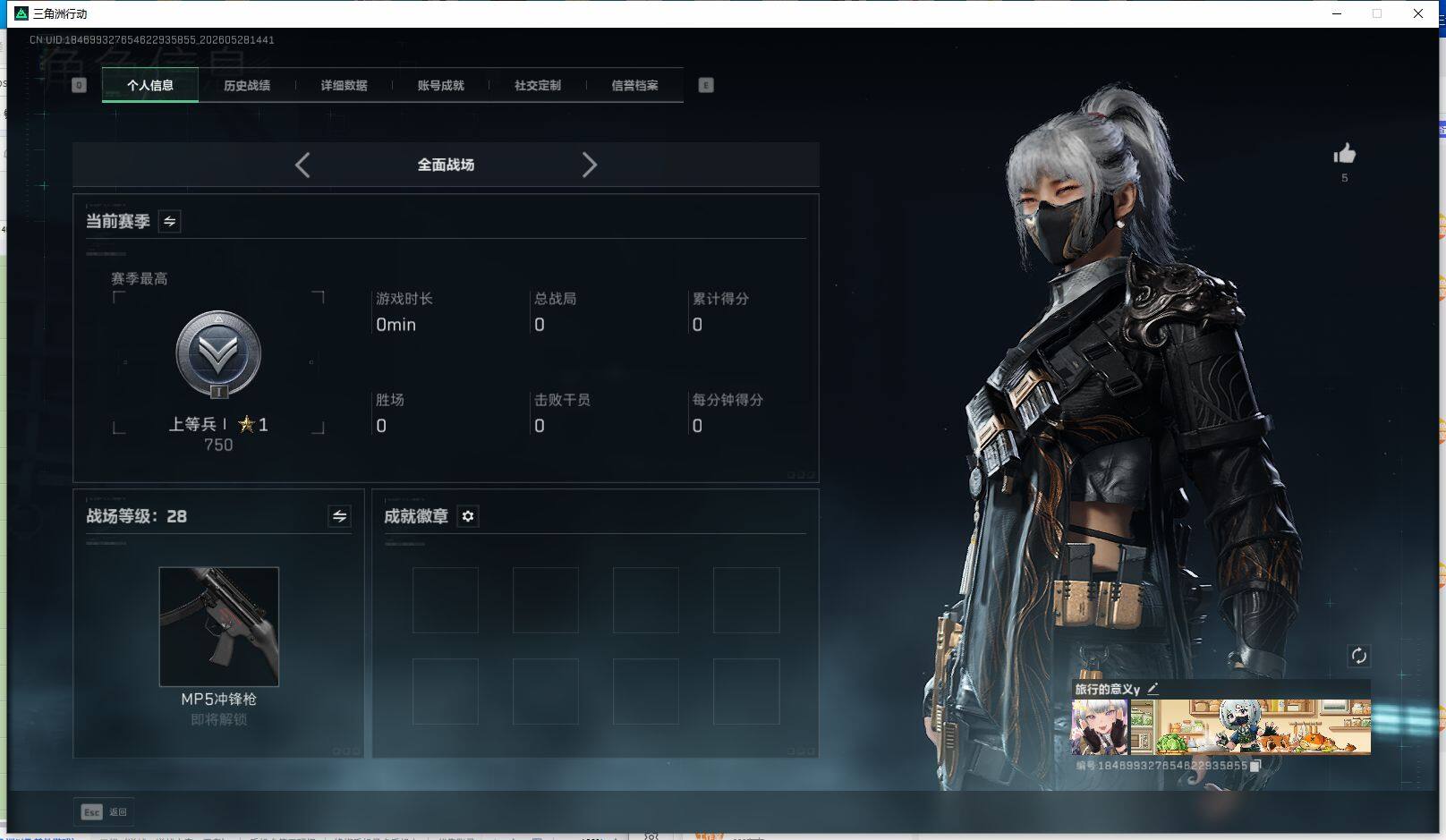1446x840 pixels.
Task: Open the 详细数据 tab
Action: click(344, 85)
